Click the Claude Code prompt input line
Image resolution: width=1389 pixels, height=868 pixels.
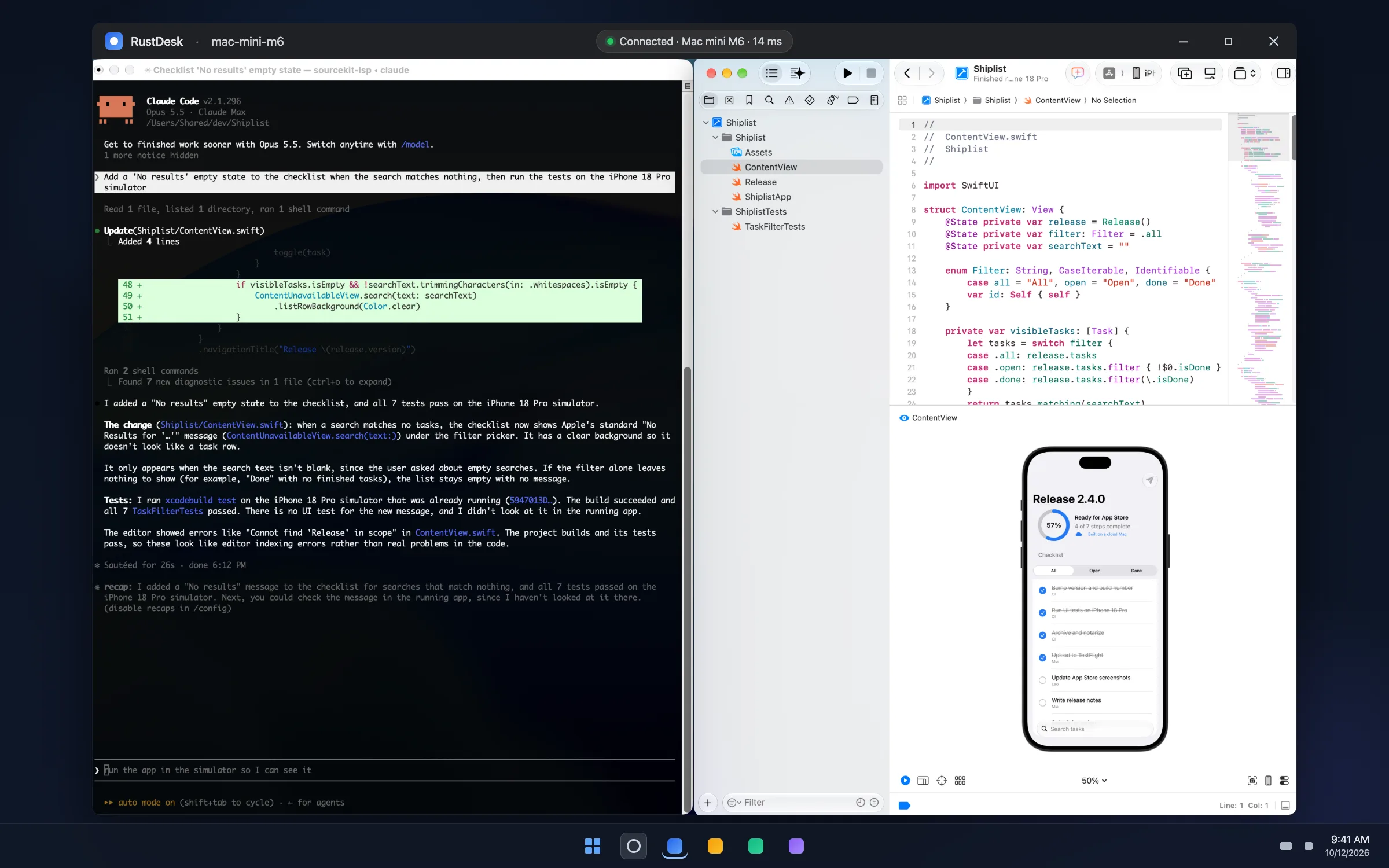[x=385, y=770]
